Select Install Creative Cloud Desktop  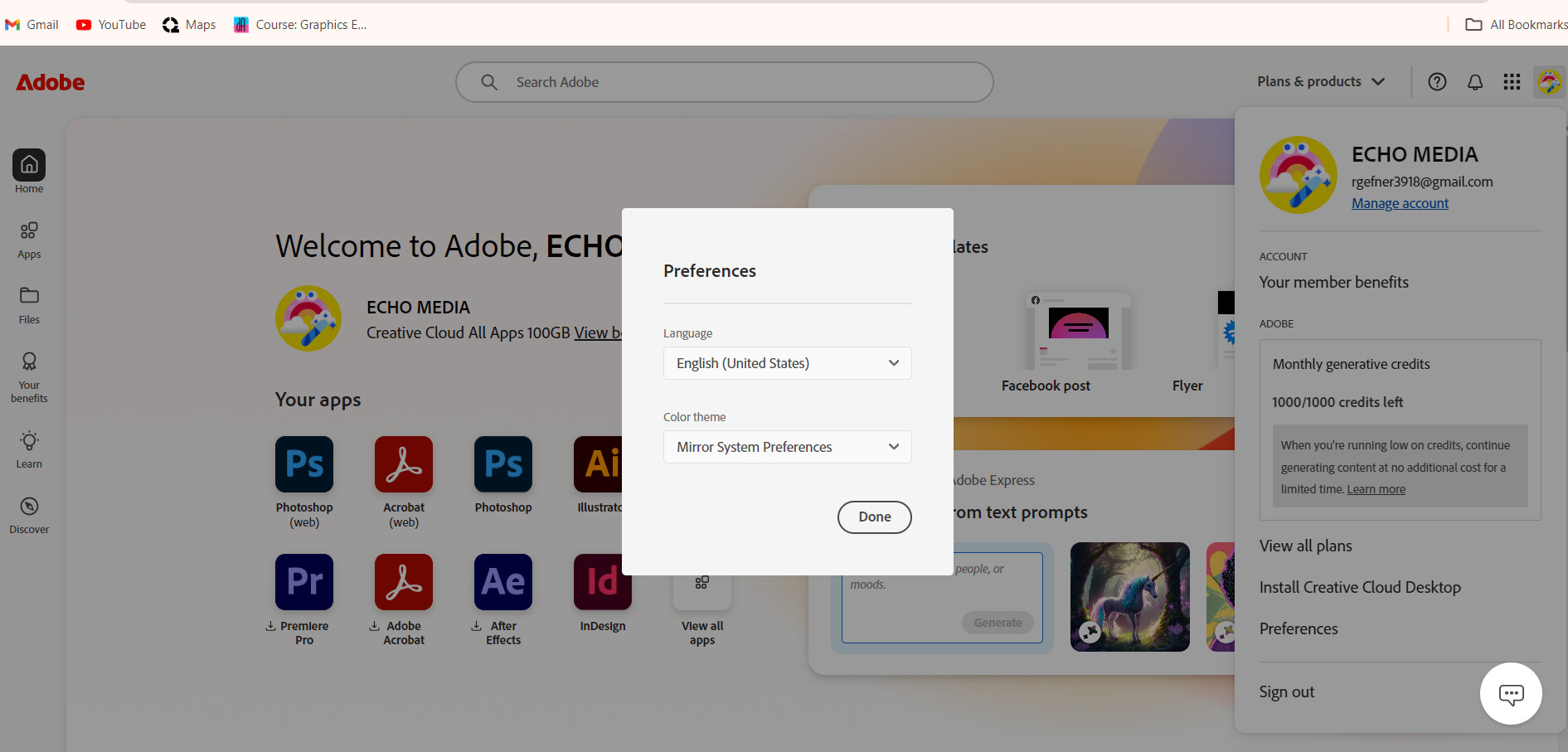point(1360,587)
